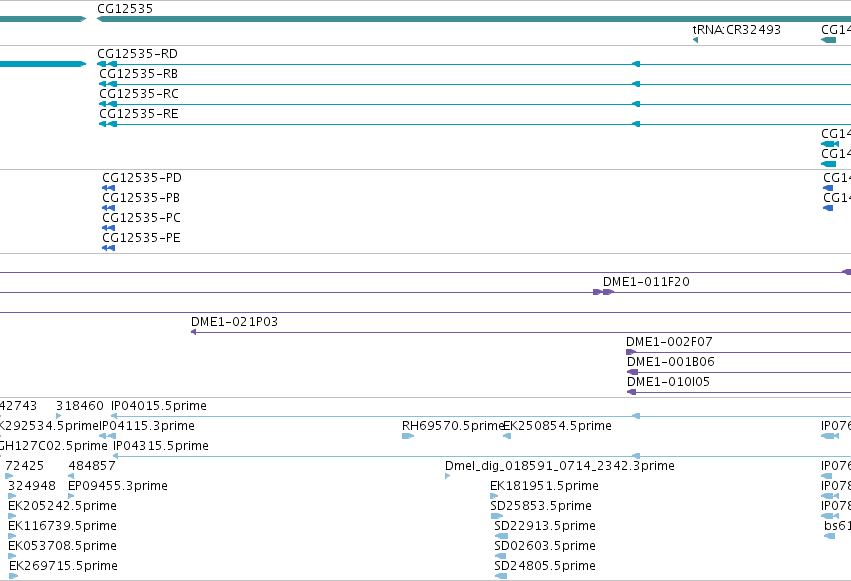This screenshot has height=581, width=851.
Task: Click the CG12535-PC protein label
Action: (x=141, y=218)
